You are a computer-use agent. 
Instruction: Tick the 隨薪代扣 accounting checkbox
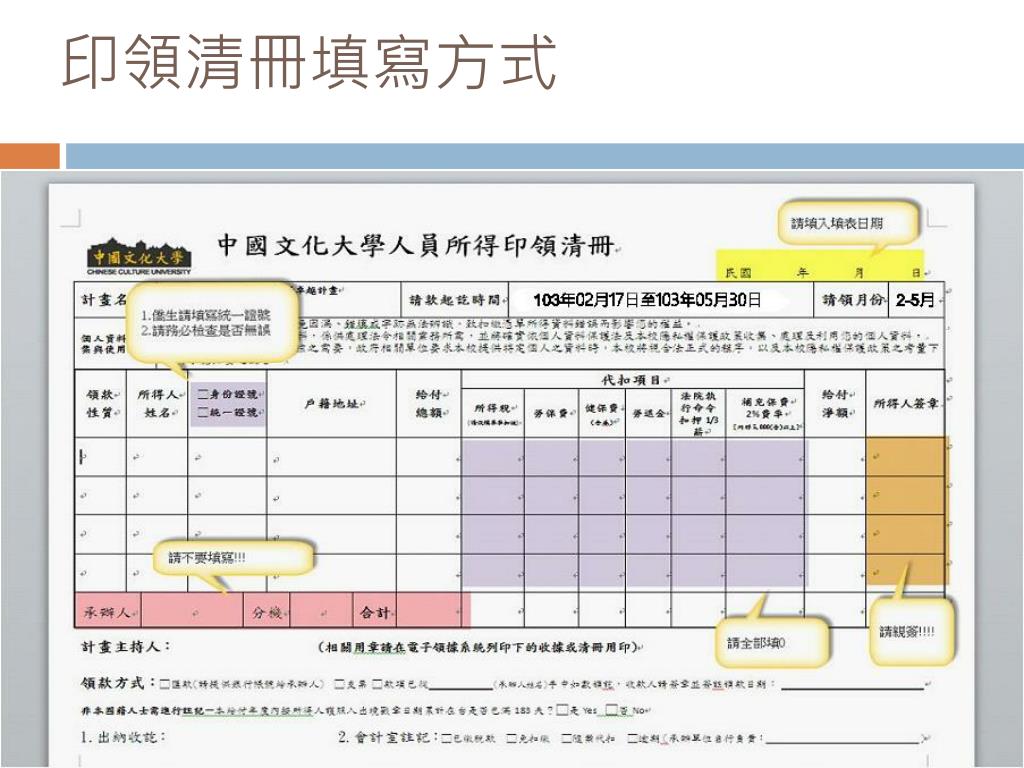(x=567, y=739)
